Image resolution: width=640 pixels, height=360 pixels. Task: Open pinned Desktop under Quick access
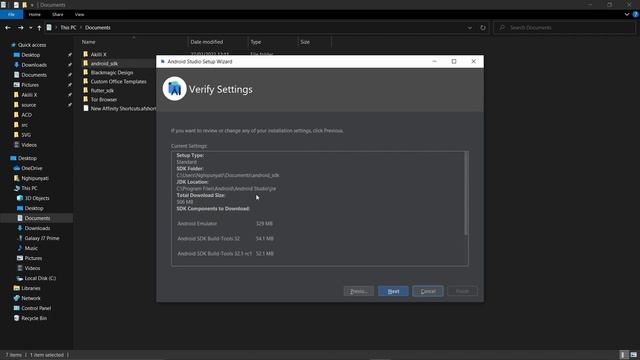click(x=31, y=55)
